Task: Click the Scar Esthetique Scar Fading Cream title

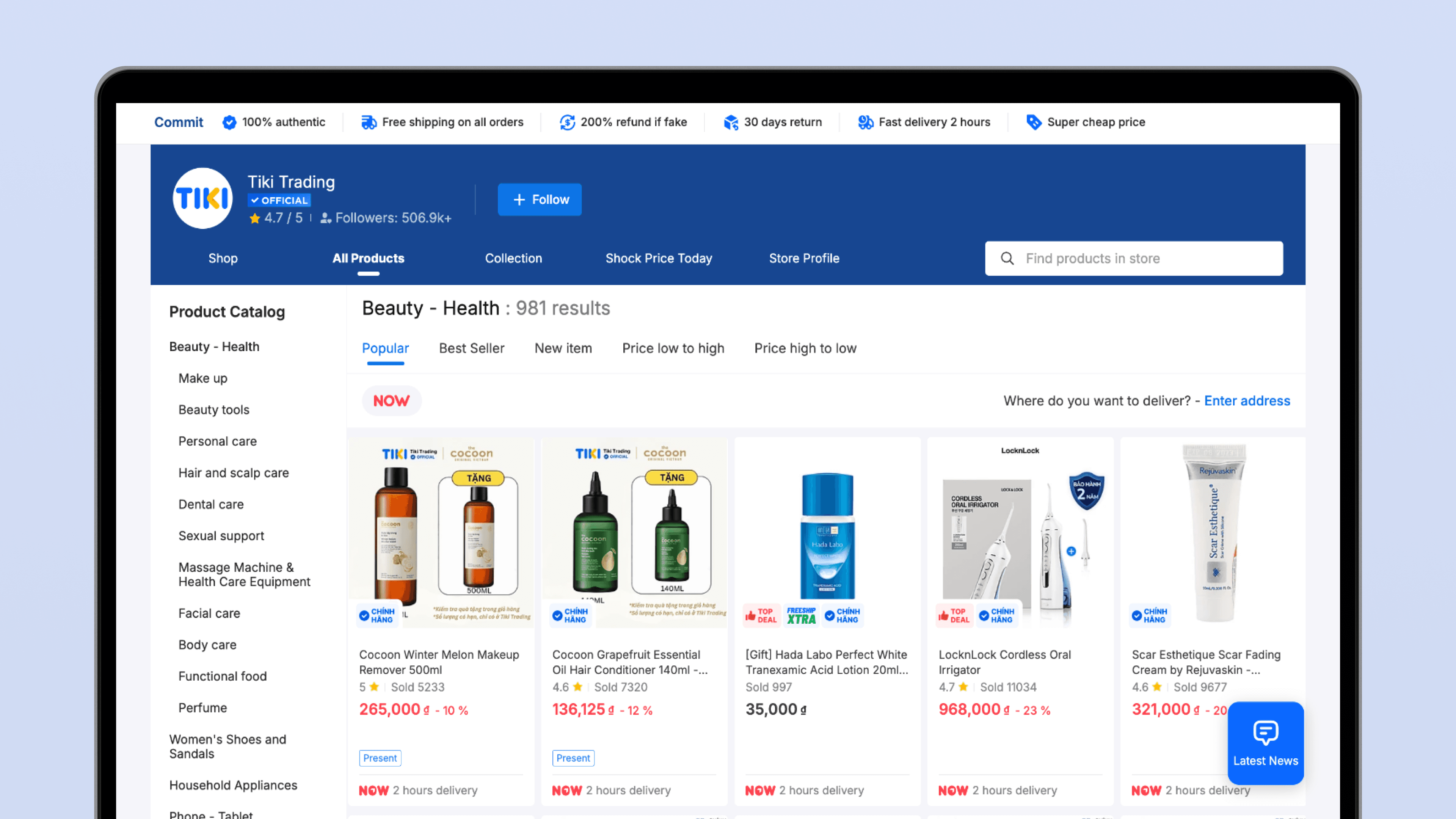Action: [1206, 662]
